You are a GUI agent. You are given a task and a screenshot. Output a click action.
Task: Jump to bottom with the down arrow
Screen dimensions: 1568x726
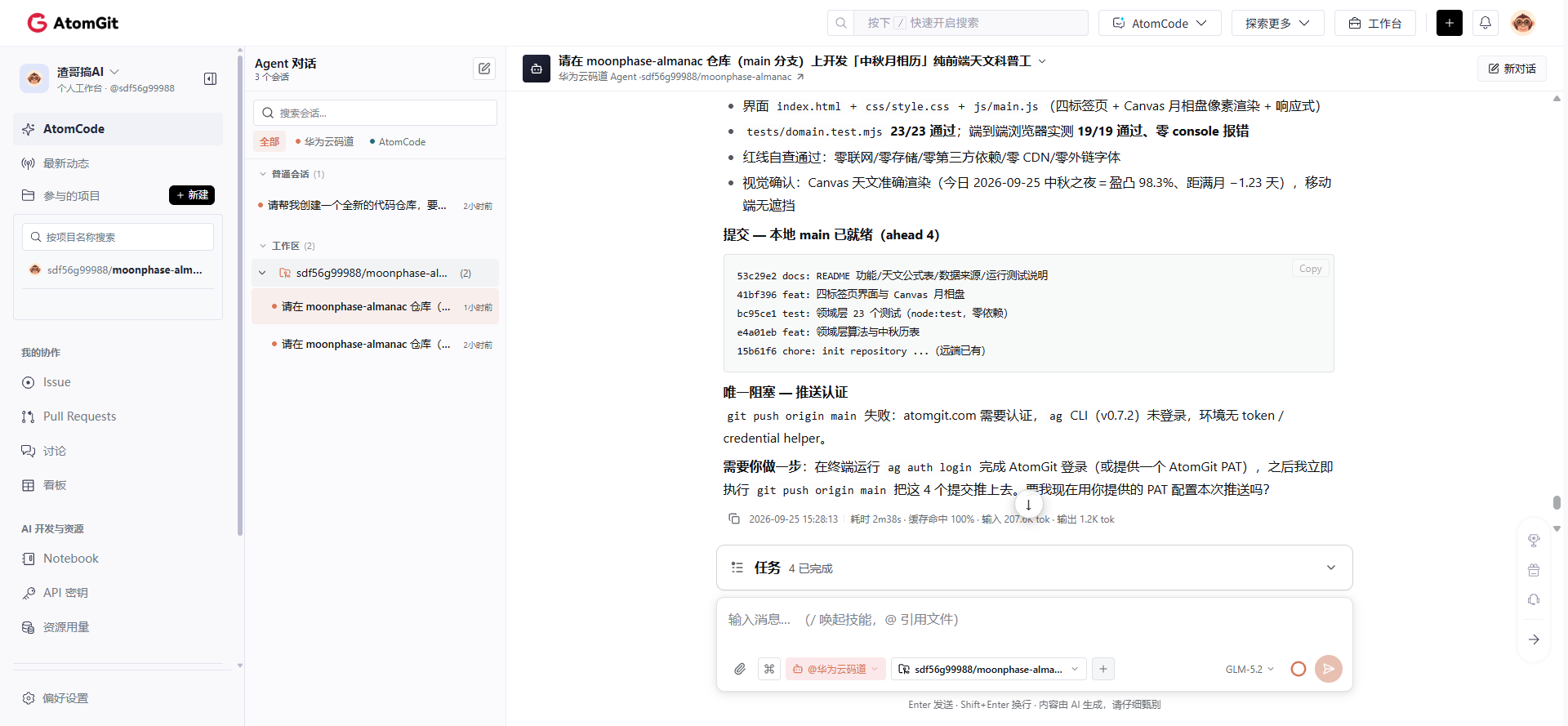coord(1028,505)
